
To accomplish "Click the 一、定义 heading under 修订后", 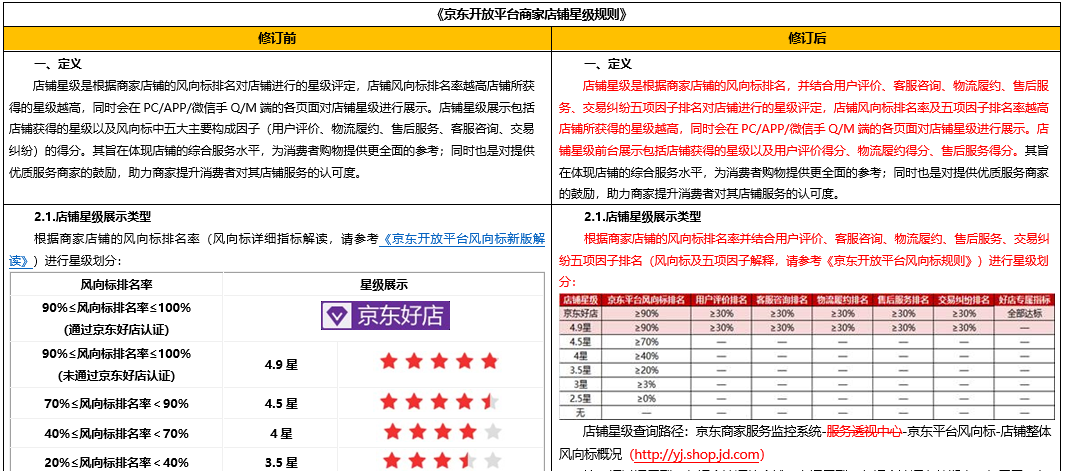I will (608, 65).
